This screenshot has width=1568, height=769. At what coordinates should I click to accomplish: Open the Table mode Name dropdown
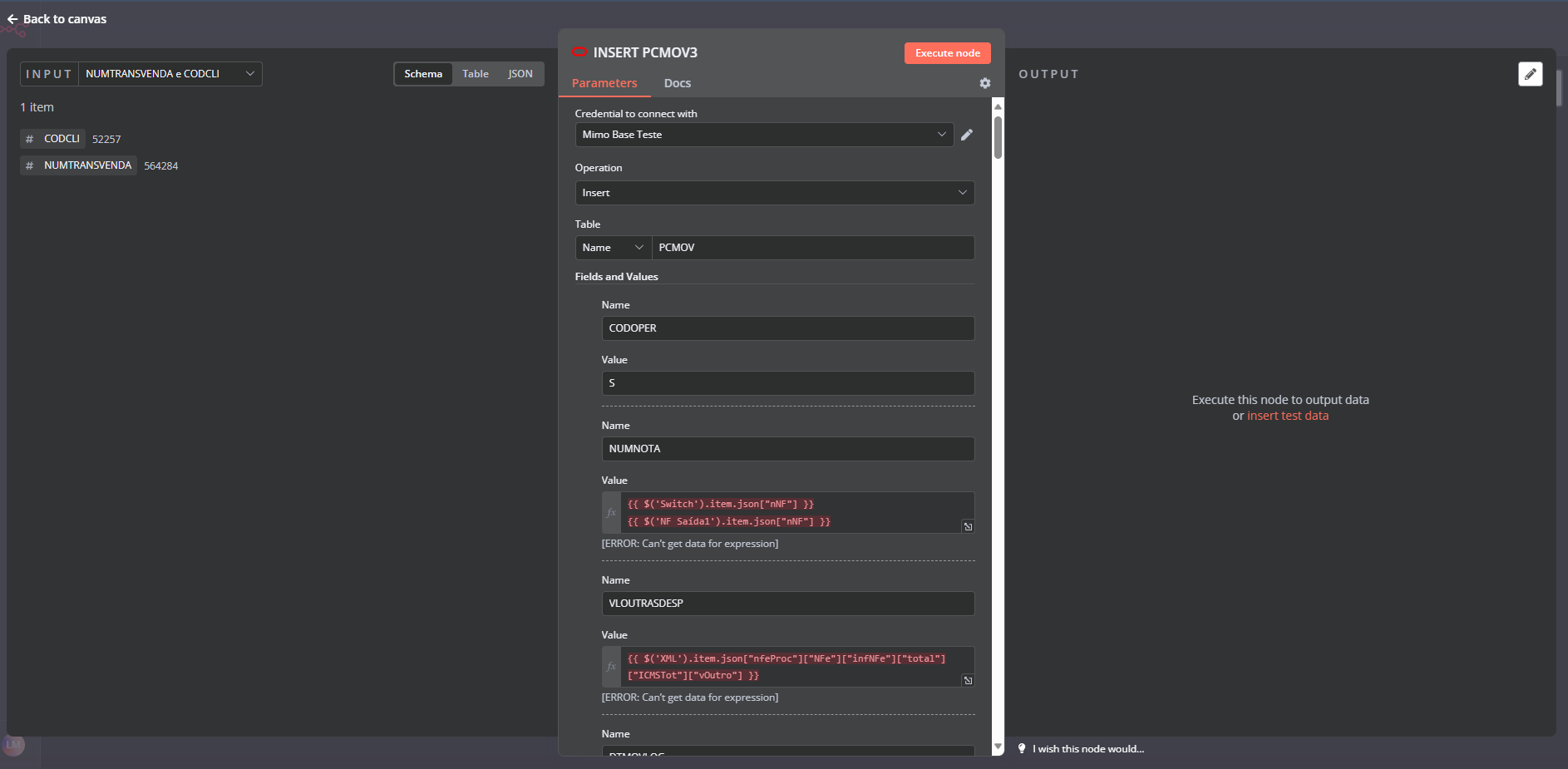[613, 248]
